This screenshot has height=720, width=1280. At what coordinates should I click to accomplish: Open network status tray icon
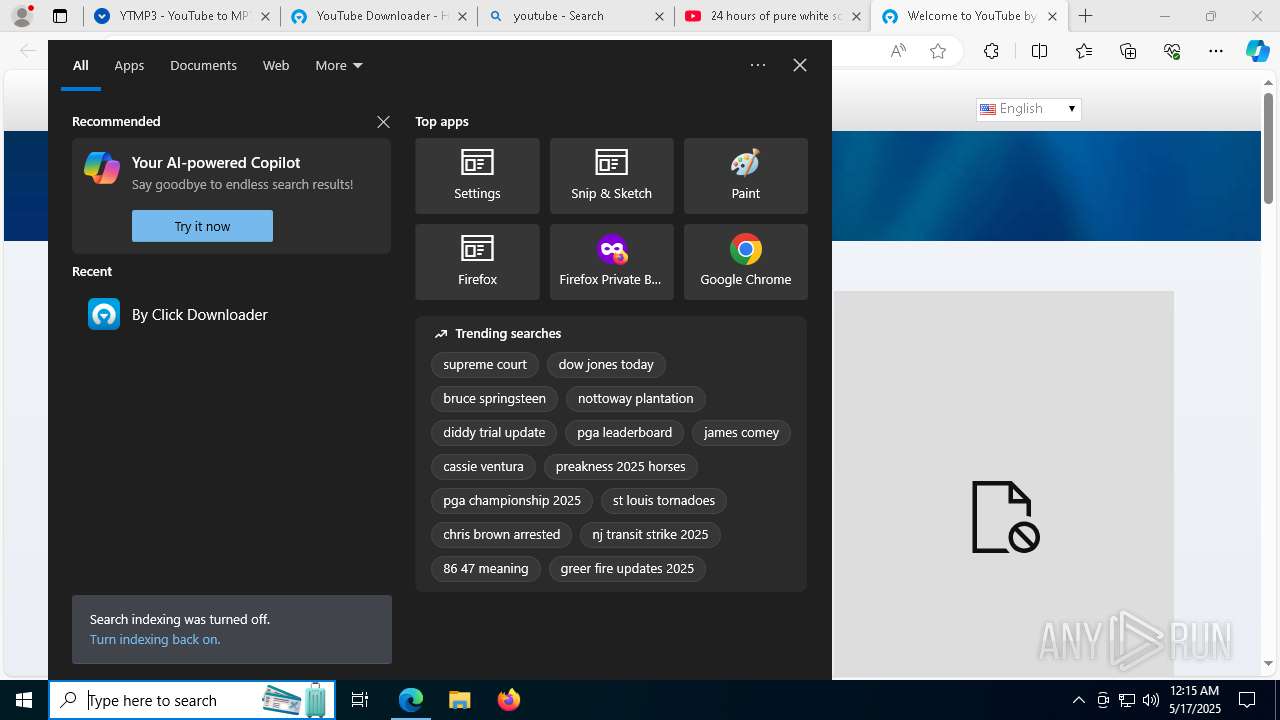click(1127, 700)
